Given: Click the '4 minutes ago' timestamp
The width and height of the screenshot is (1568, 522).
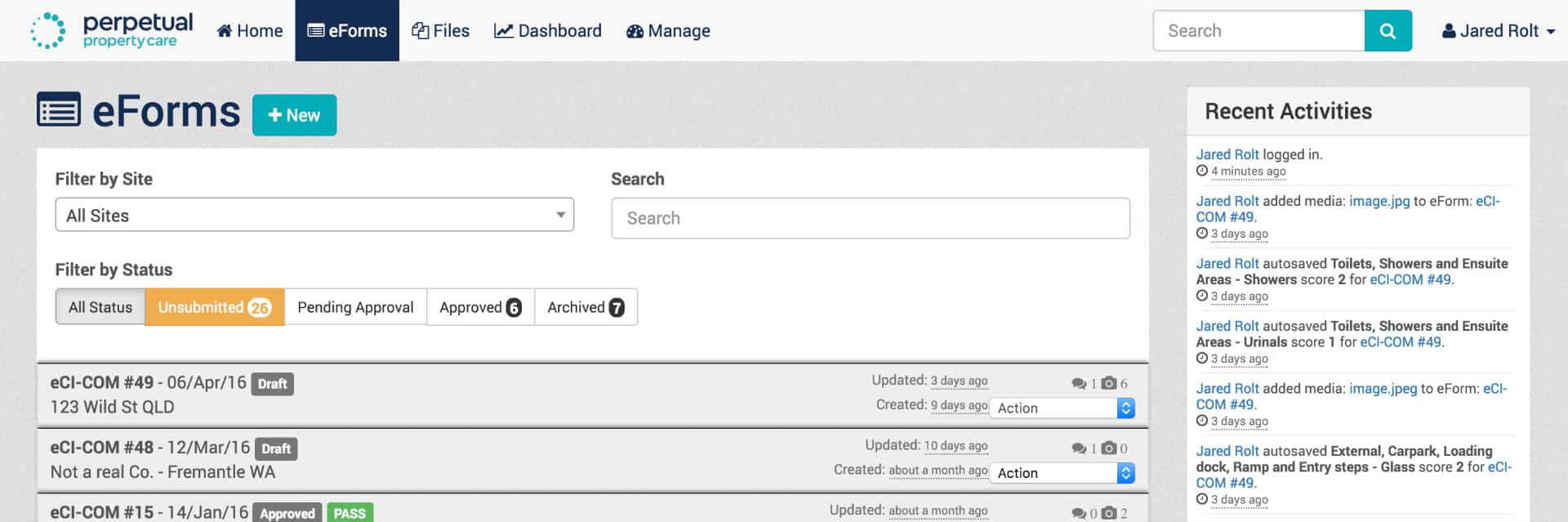Looking at the screenshot, I should (1248, 172).
